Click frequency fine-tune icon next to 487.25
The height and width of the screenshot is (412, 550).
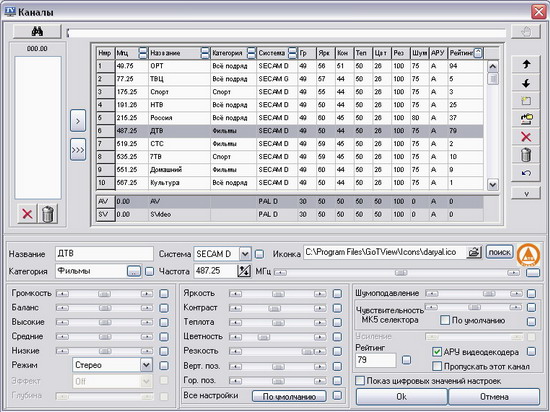pyautogui.click(x=244, y=271)
